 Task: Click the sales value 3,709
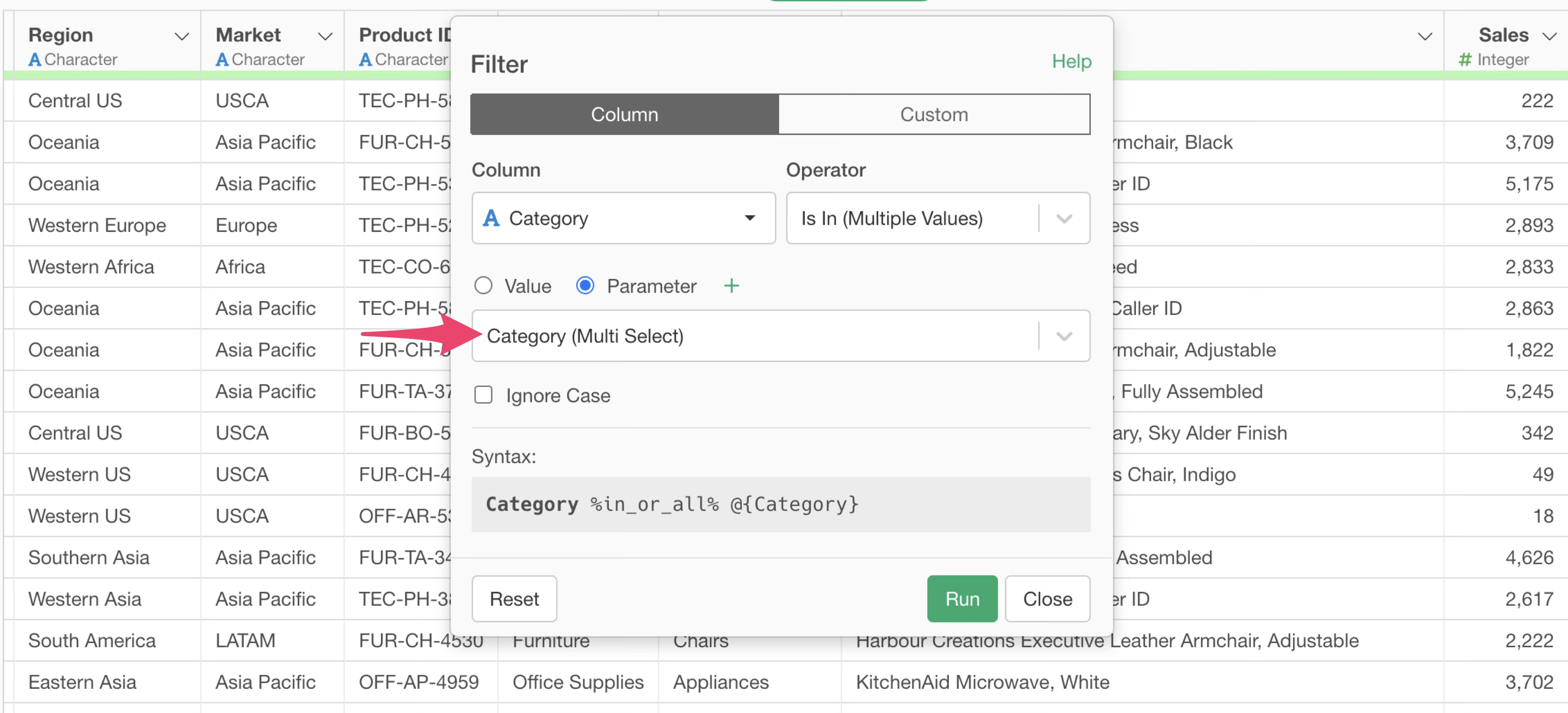[1529, 142]
